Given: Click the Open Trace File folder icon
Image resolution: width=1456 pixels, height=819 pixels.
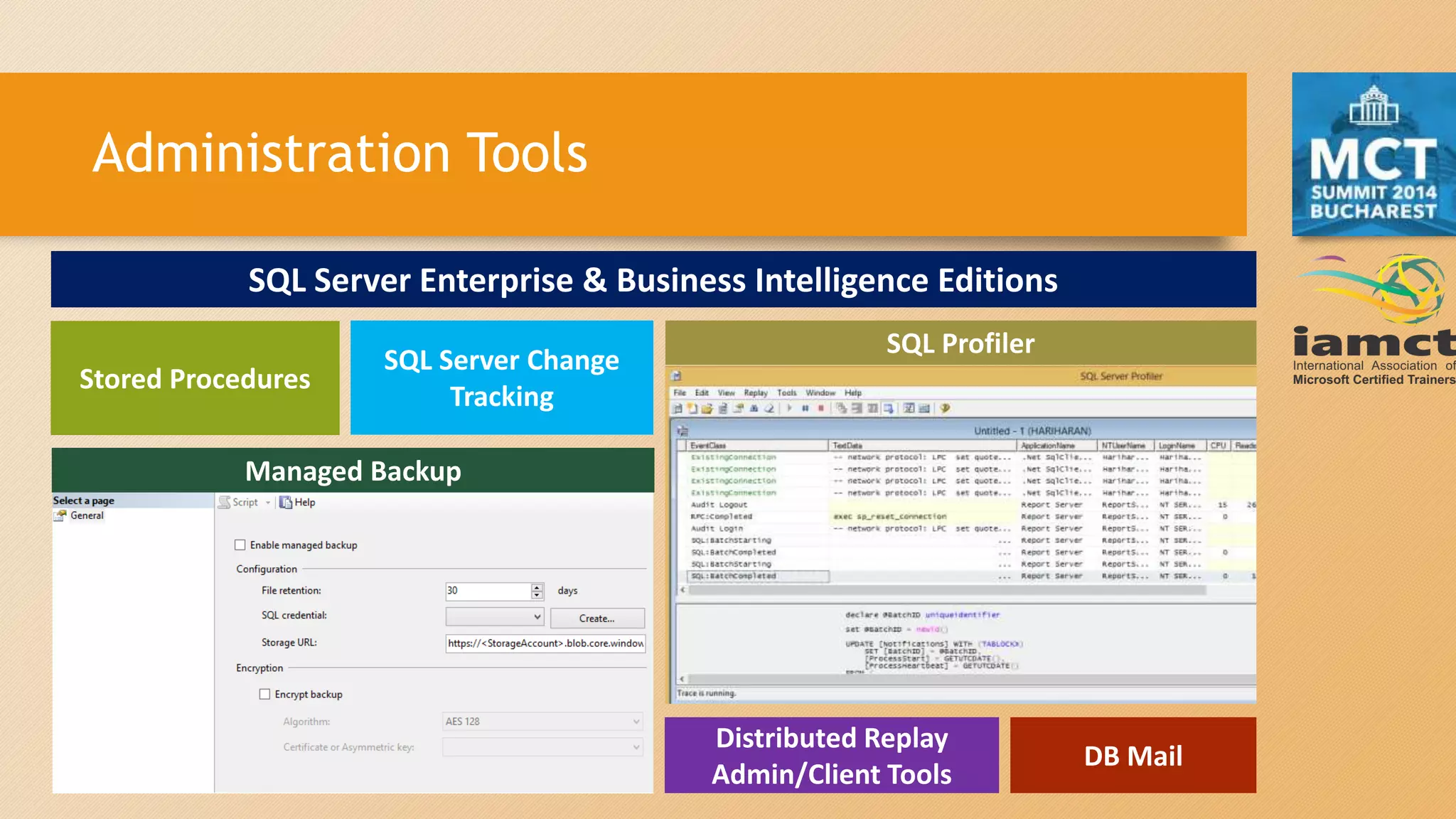Looking at the screenshot, I should tap(707, 408).
